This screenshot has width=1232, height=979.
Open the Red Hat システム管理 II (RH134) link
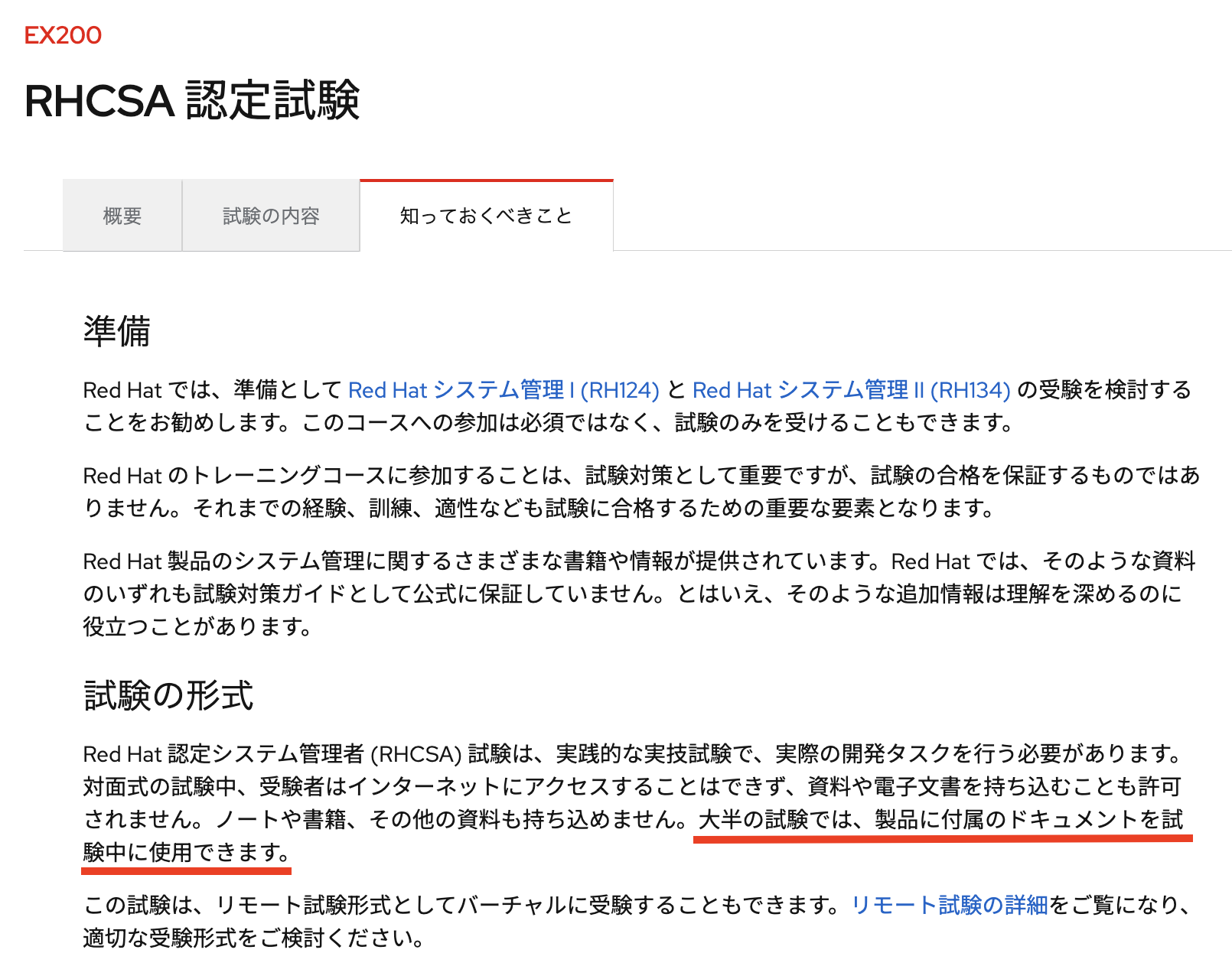[849, 390]
